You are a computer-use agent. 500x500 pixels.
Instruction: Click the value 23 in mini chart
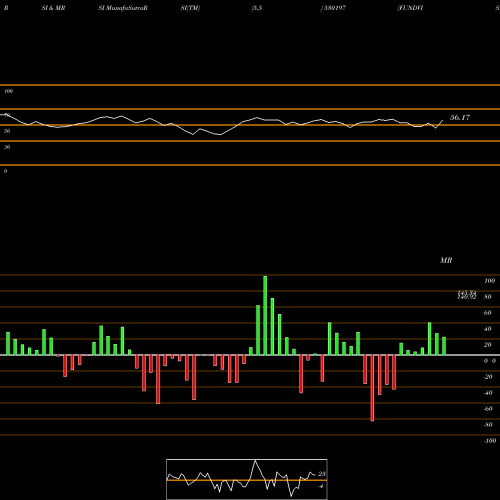click(322, 474)
